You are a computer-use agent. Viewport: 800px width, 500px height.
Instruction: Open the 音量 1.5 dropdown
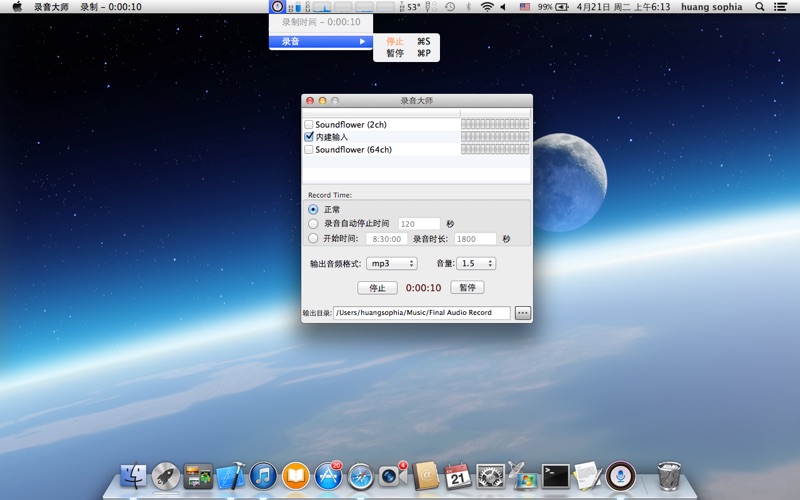(x=475, y=264)
